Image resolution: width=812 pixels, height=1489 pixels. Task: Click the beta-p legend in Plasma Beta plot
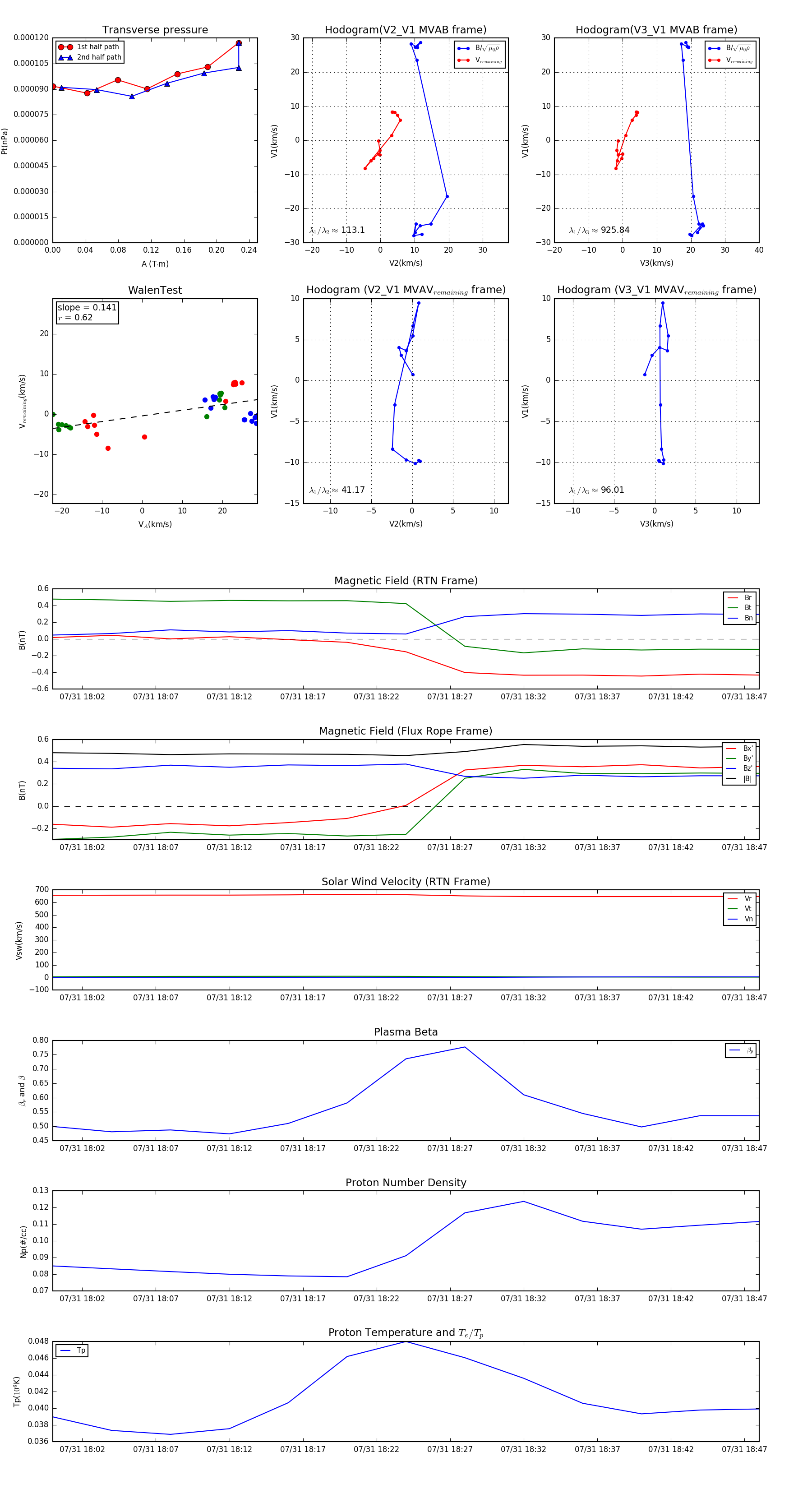coord(741,1051)
